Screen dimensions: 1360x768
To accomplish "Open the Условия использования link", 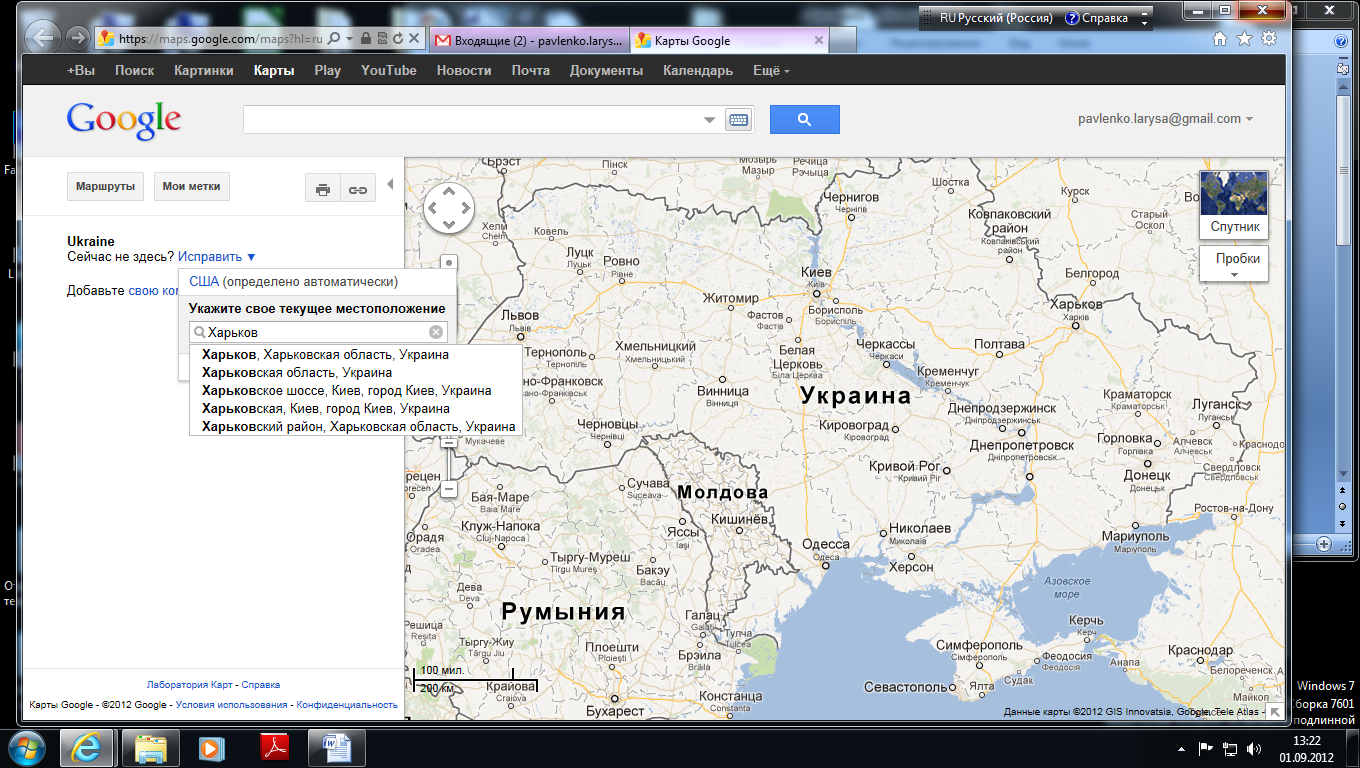I will 231,705.
